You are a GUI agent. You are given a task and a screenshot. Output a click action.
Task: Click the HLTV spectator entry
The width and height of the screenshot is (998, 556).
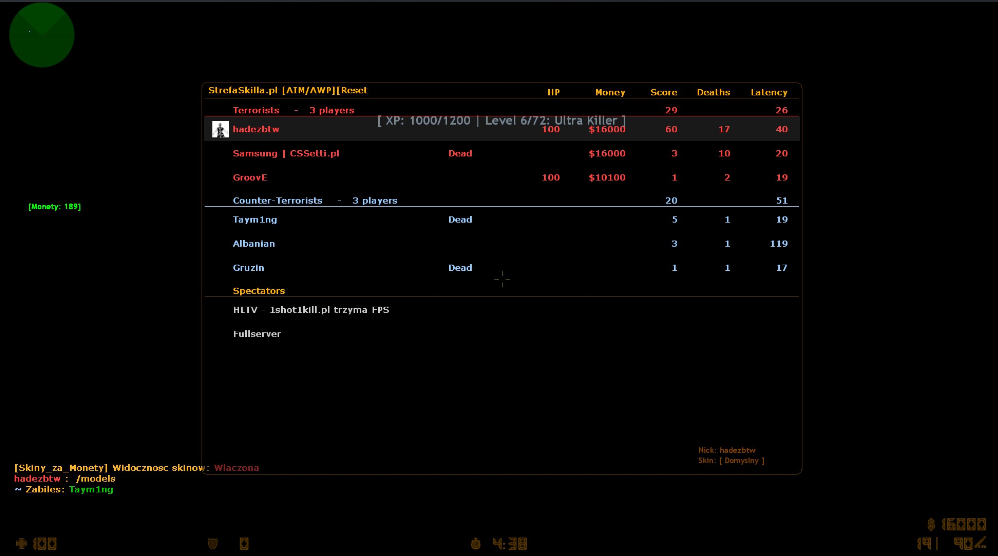pyautogui.click(x=311, y=310)
